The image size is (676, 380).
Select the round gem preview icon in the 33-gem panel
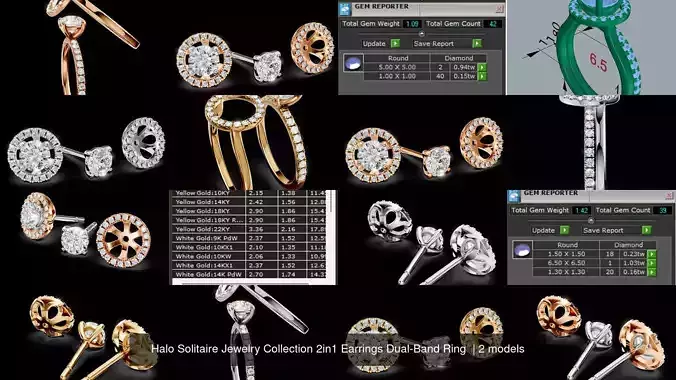(x=522, y=250)
